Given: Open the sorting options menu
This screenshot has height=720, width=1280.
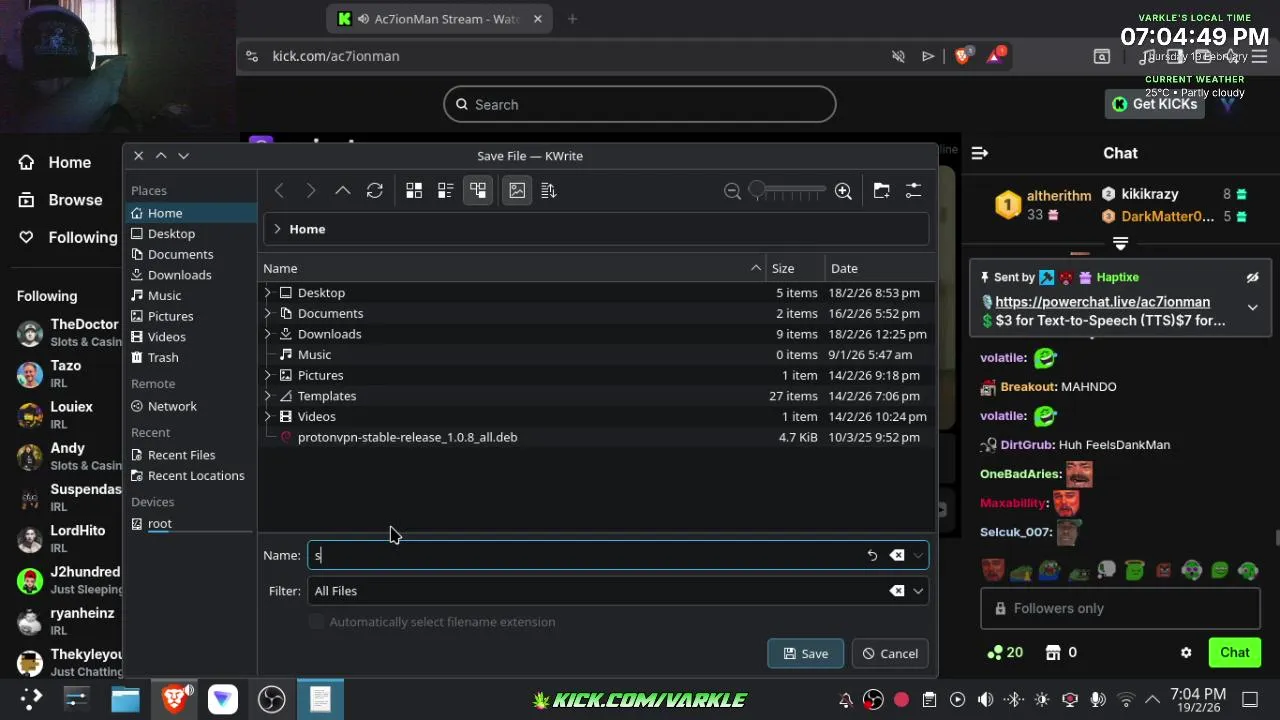Looking at the screenshot, I should (548, 190).
